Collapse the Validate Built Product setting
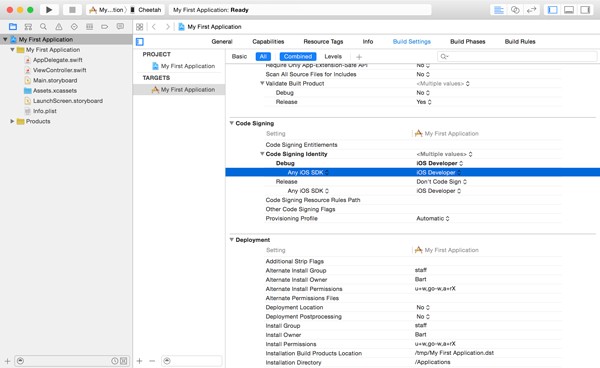 tap(262, 83)
